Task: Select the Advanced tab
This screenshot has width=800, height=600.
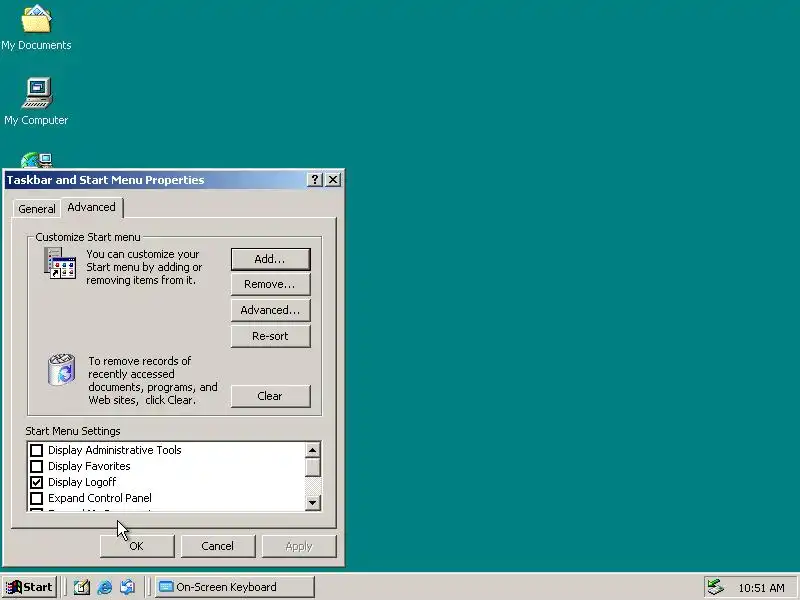Action: pyautogui.click(x=92, y=207)
